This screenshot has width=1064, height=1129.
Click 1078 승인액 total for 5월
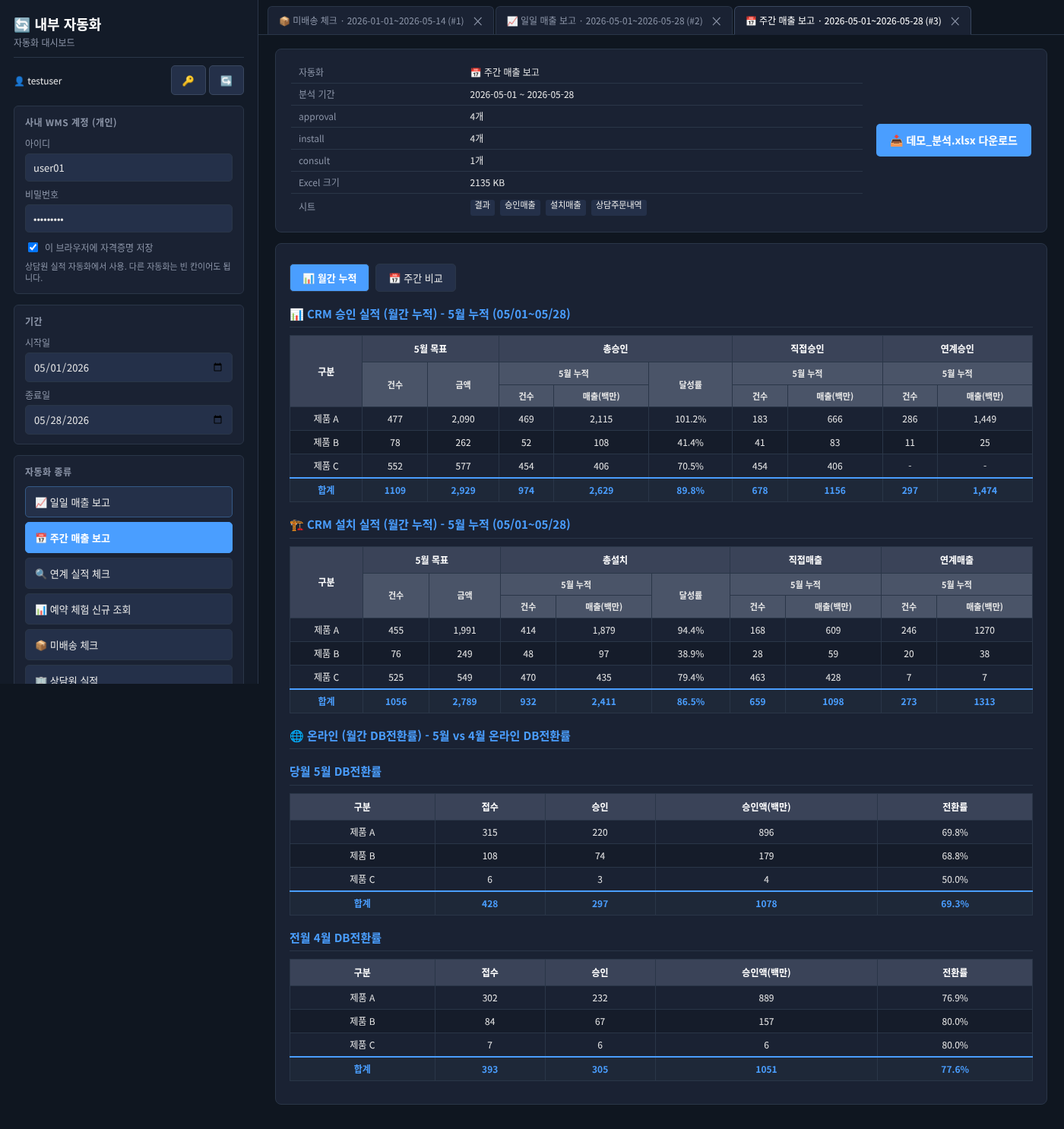click(x=766, y=904)
